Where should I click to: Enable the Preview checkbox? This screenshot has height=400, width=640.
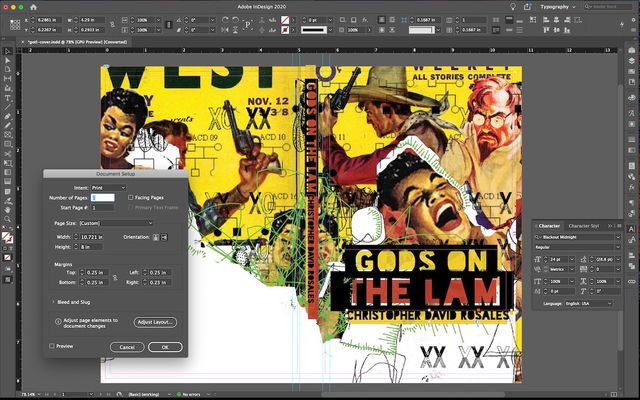[x=52, y=346]
